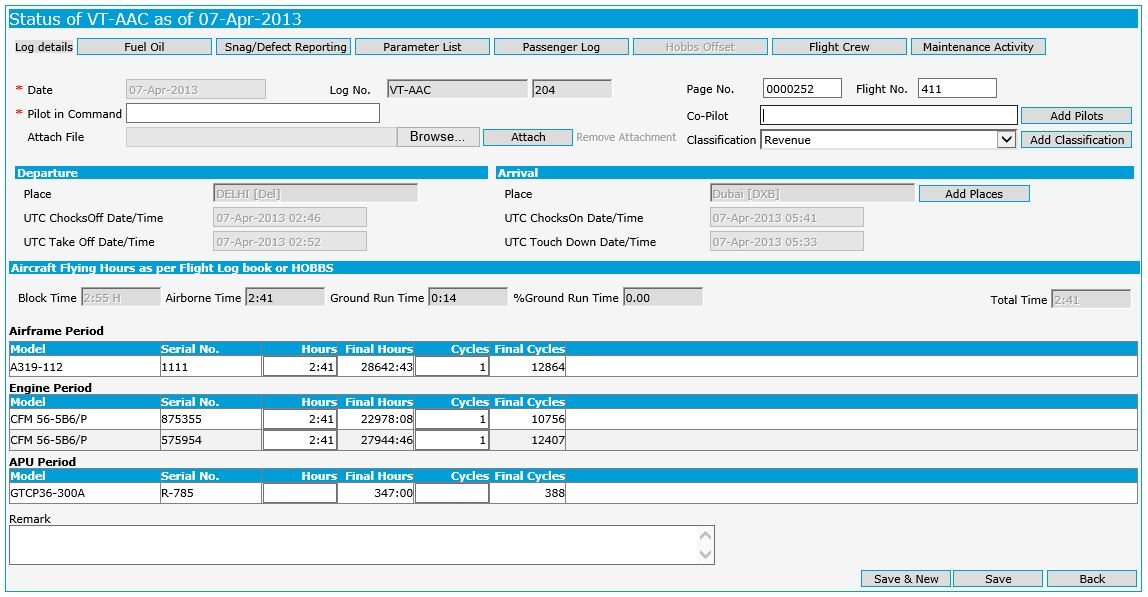The width and height of the screenshot is (1148, 597).
Task: Click the Save button
Action: pyautogui.click(x=998, y=578)
